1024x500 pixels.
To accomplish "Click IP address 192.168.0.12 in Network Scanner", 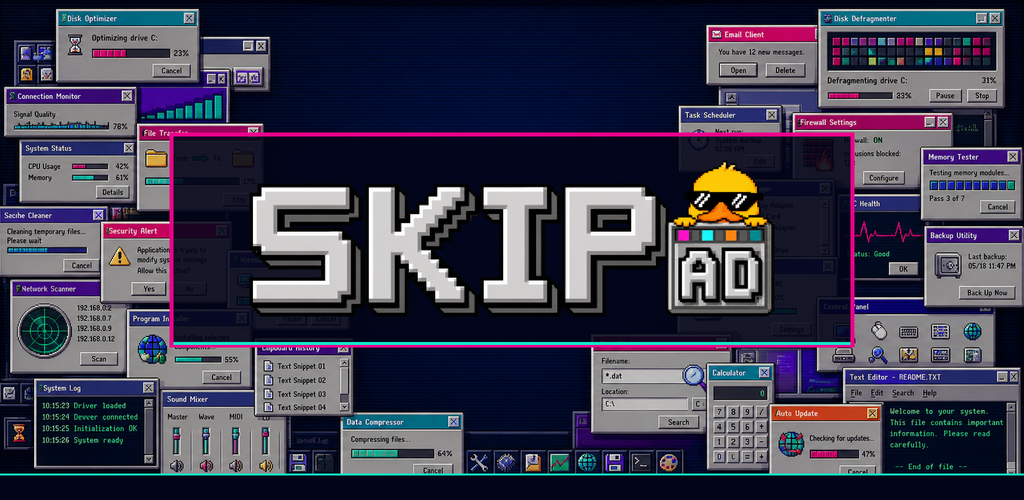I will pos(96,339).
